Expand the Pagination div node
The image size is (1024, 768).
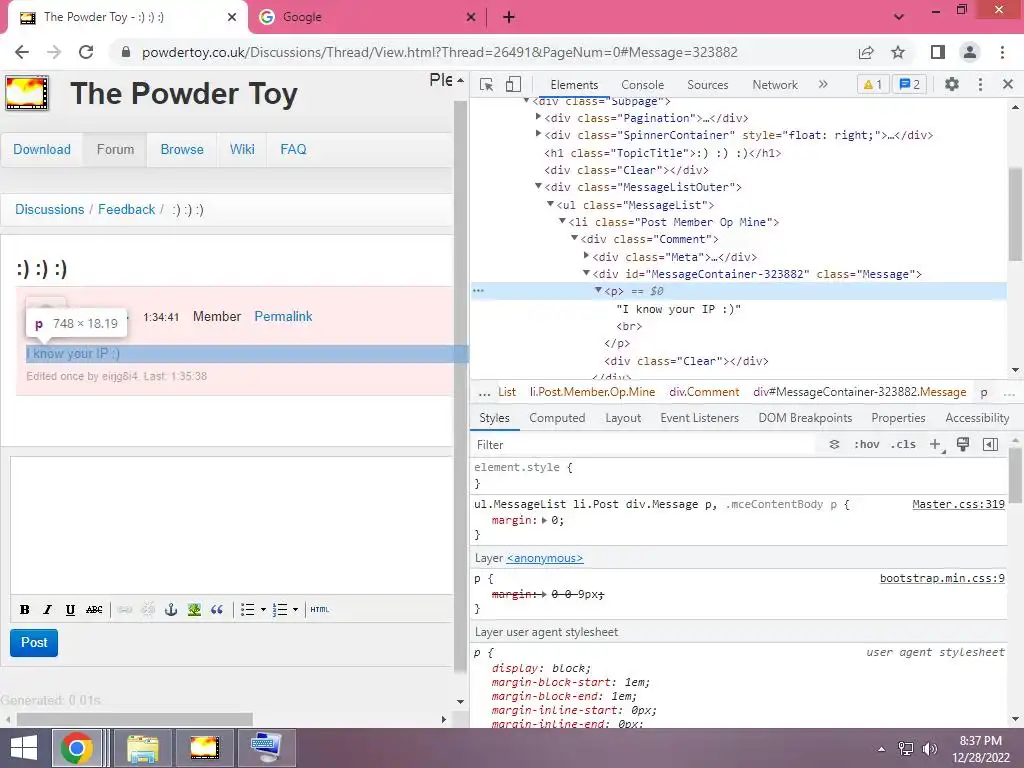pos(538,117)
